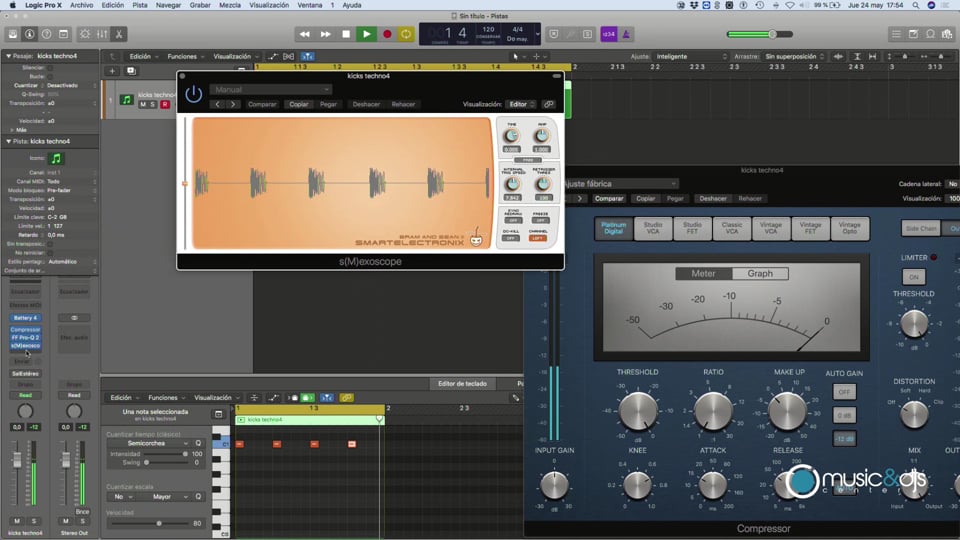Click Comparar in s(M)exoscope window
This screenshot has height=540, width=960.
[262, 104]
